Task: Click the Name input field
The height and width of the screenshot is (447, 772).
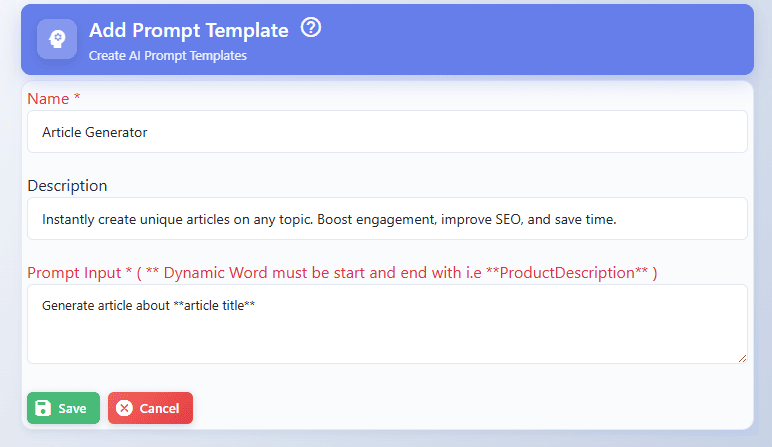Action: 387,131
